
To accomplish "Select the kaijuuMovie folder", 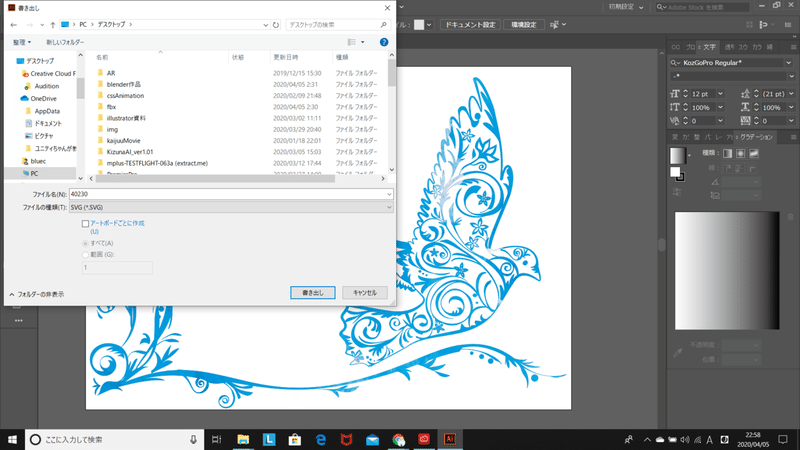I will tap(123, 140).
